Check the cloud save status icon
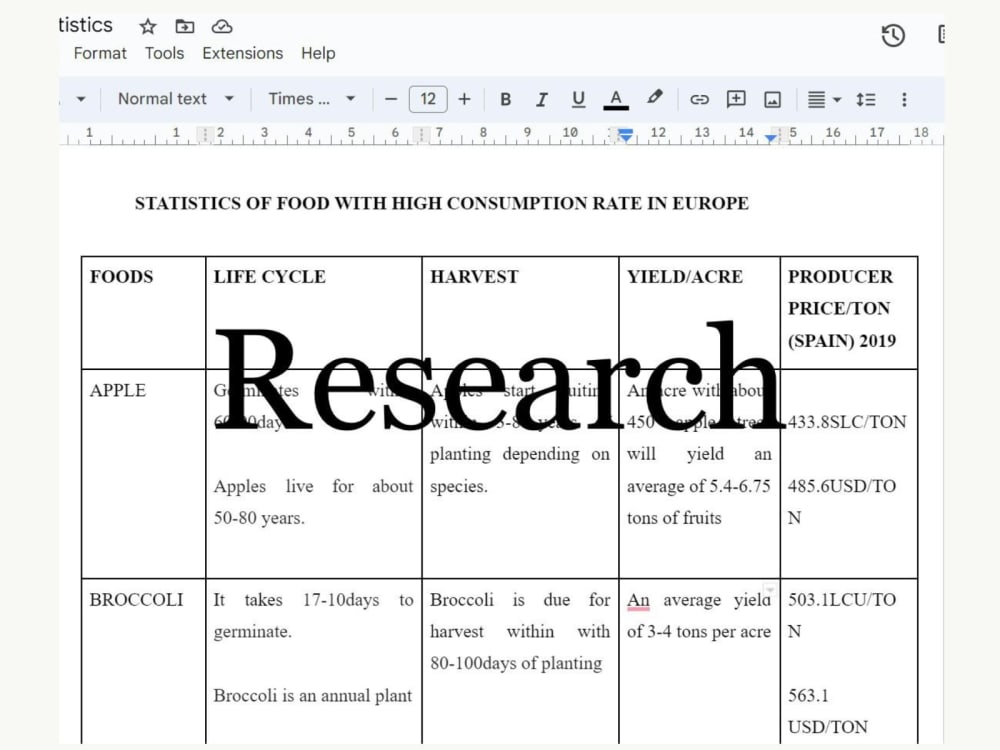1000x750 pixels. tap(222, 26)
